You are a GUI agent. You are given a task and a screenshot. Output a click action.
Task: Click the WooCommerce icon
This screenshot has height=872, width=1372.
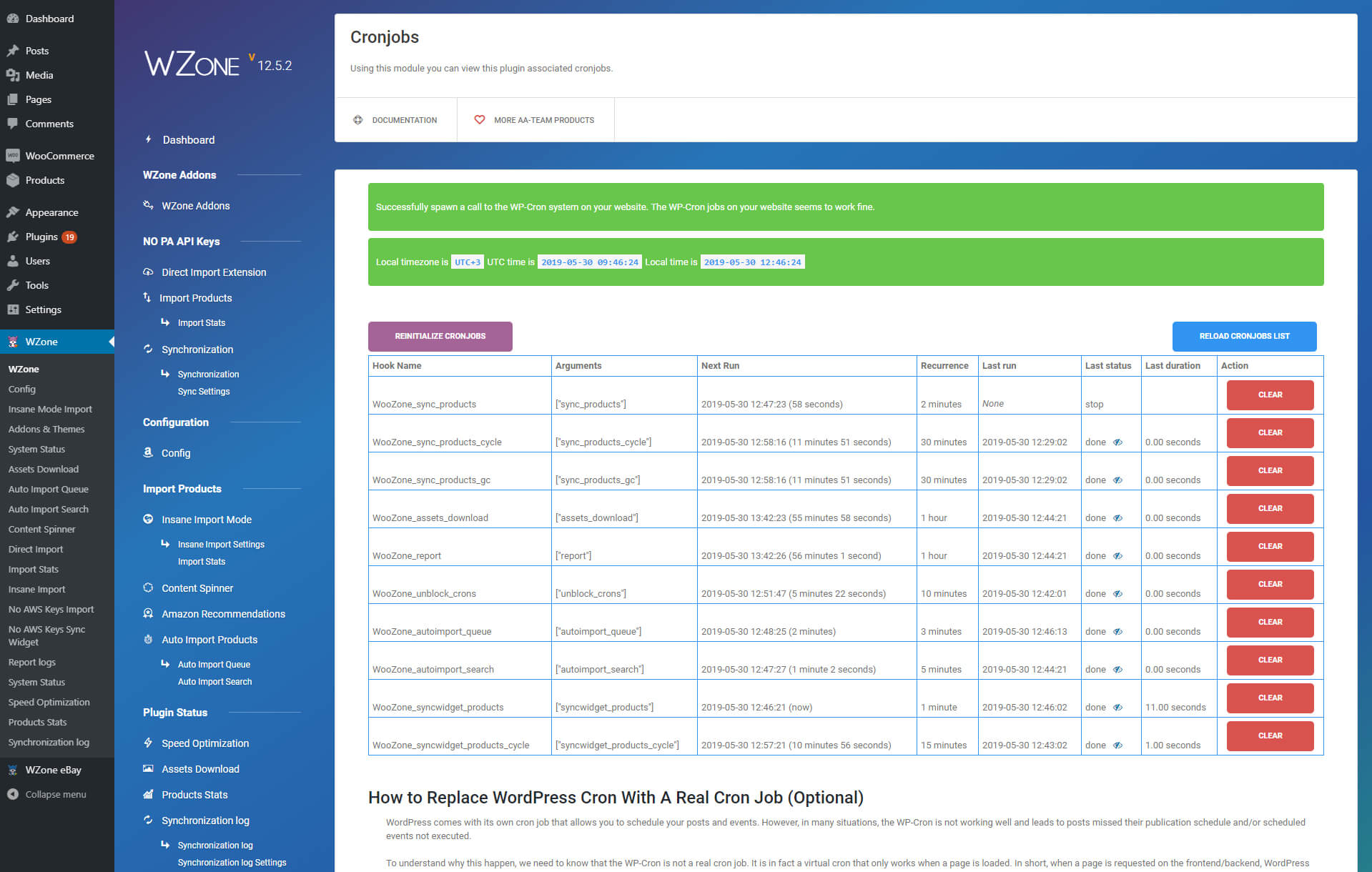point(13,156)
